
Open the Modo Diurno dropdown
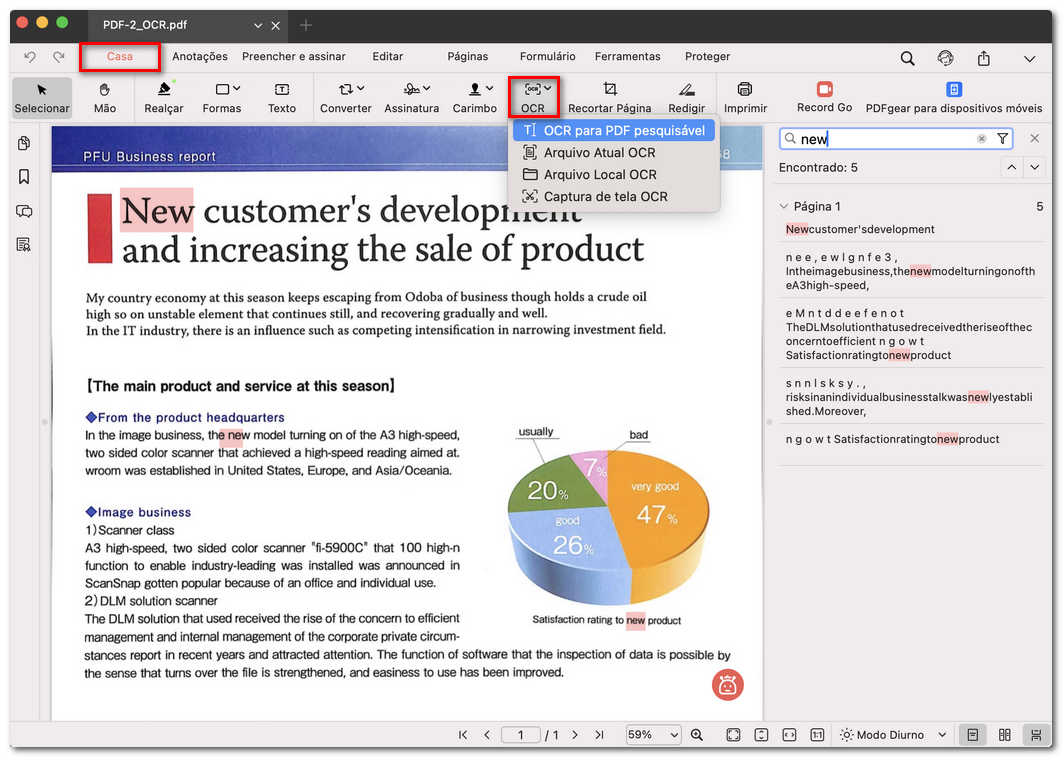pos(891,734)
